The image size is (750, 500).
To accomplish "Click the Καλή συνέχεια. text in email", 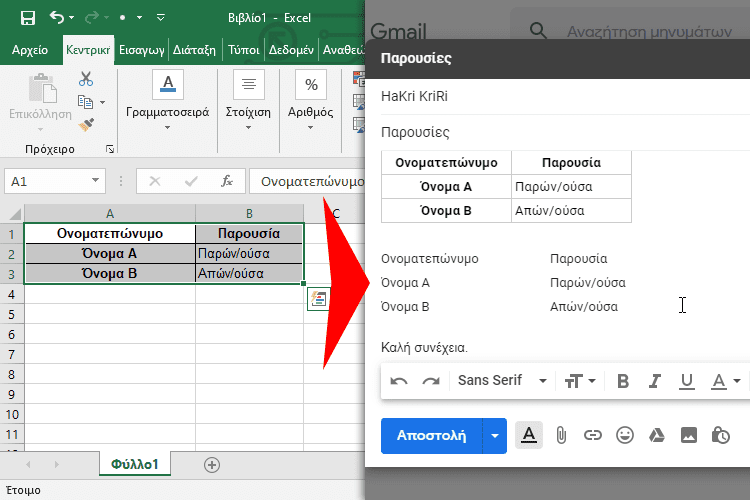I will pyautogui.click(x=424, y=347).
